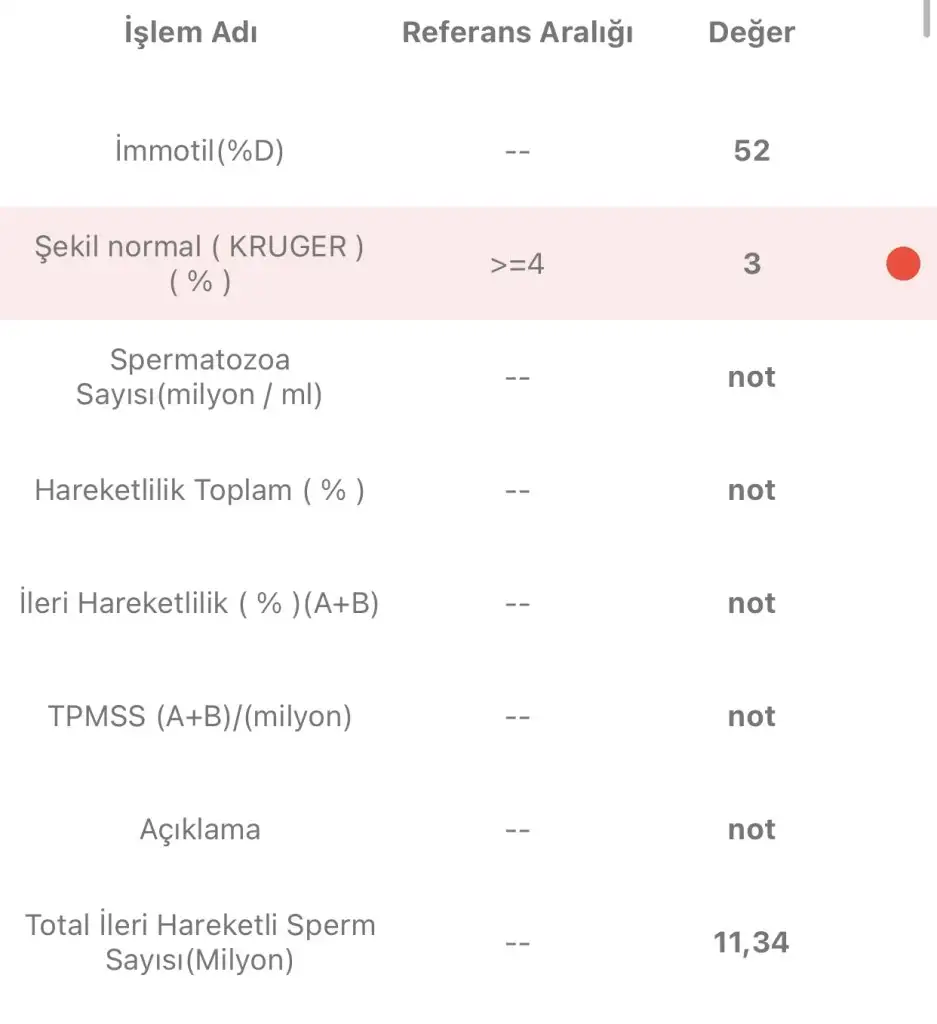Click the 'not' value for Açıklama
The image size is (937, 1024).
point(751,829)
